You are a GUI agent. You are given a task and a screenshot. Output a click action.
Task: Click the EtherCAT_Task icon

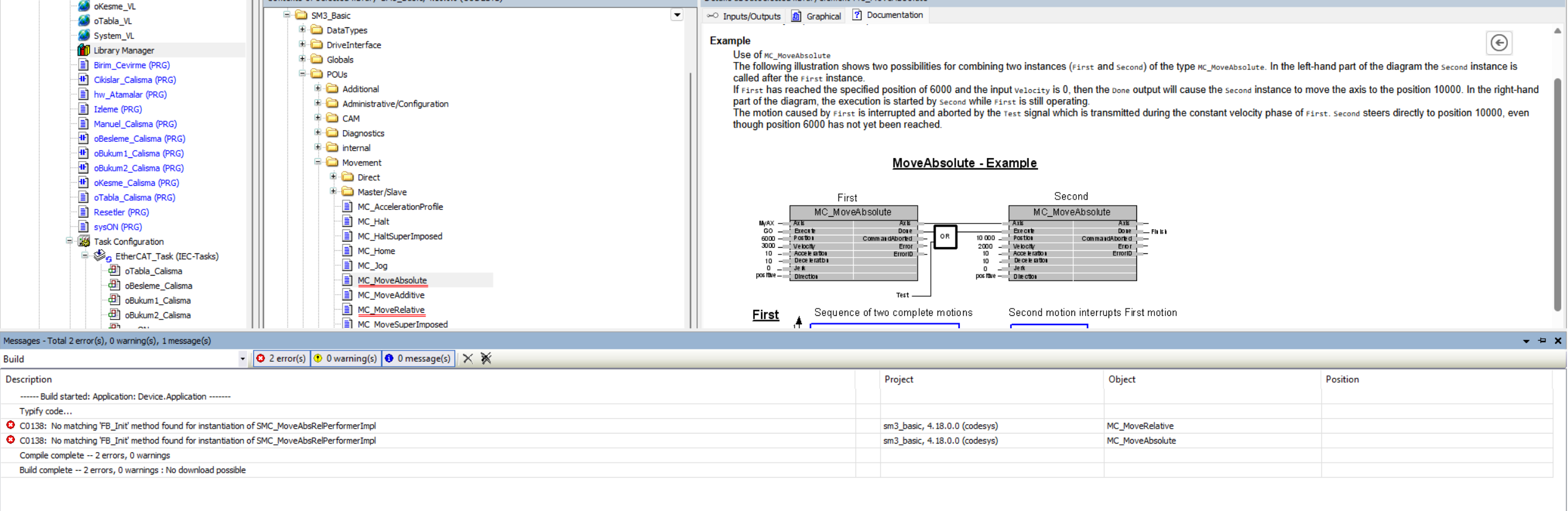(x=102, y=256)
